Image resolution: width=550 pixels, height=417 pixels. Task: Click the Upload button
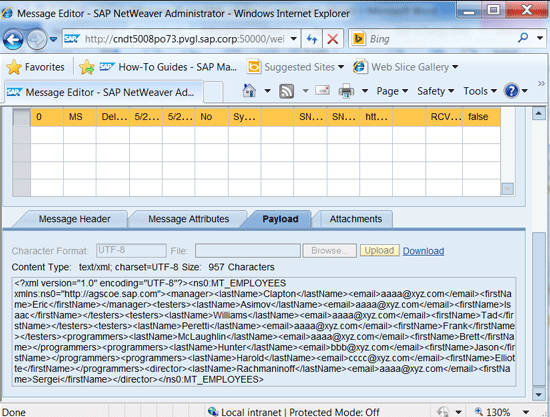click(379, 250)
